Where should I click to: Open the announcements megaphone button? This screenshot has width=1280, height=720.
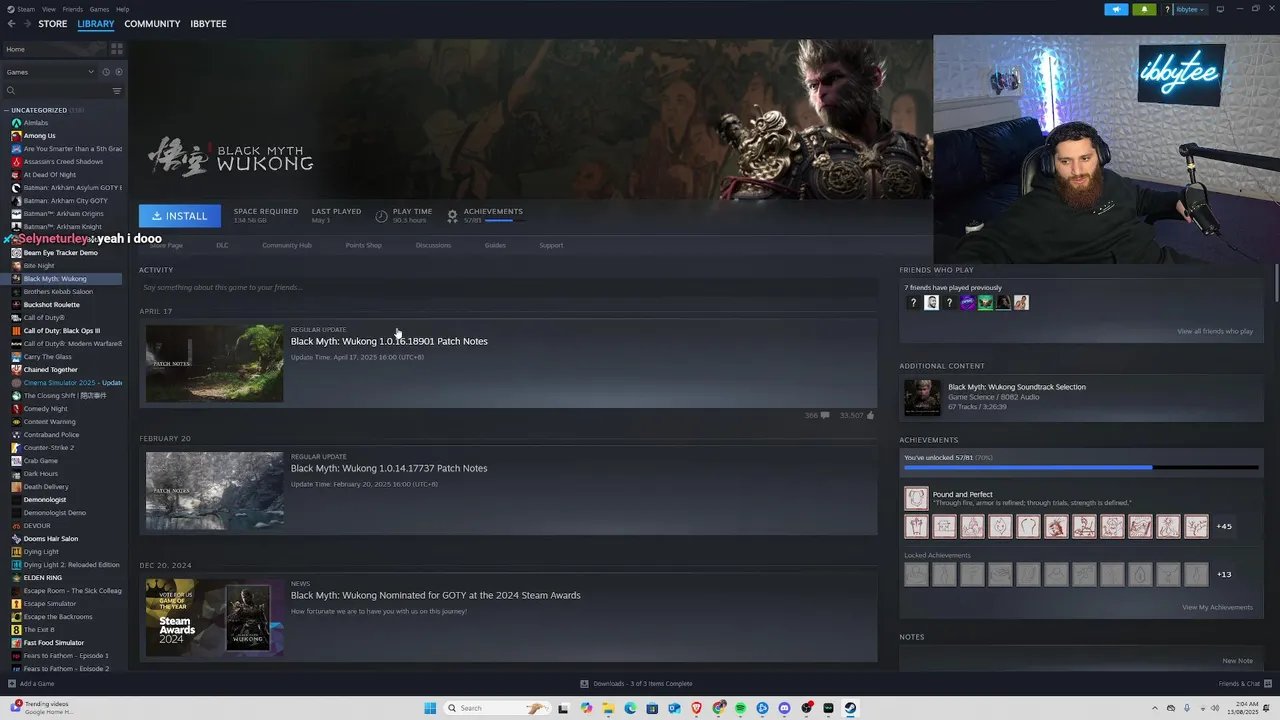(1116, 9)
